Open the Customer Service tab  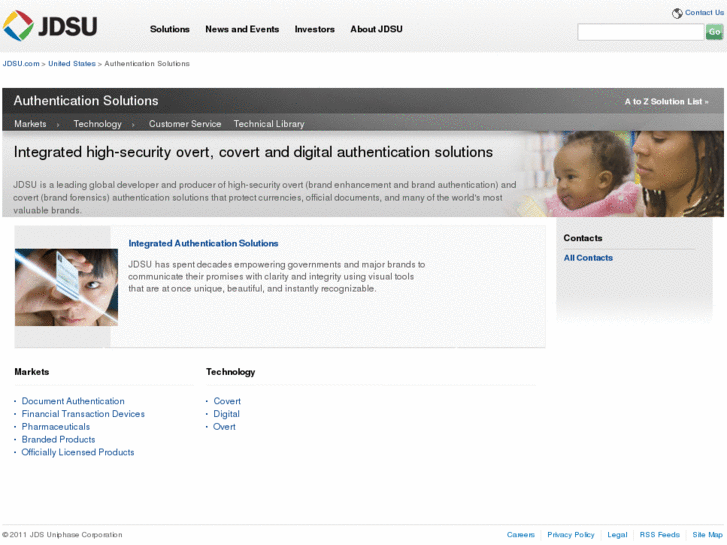pyautogui.click(x=185, y=124)
